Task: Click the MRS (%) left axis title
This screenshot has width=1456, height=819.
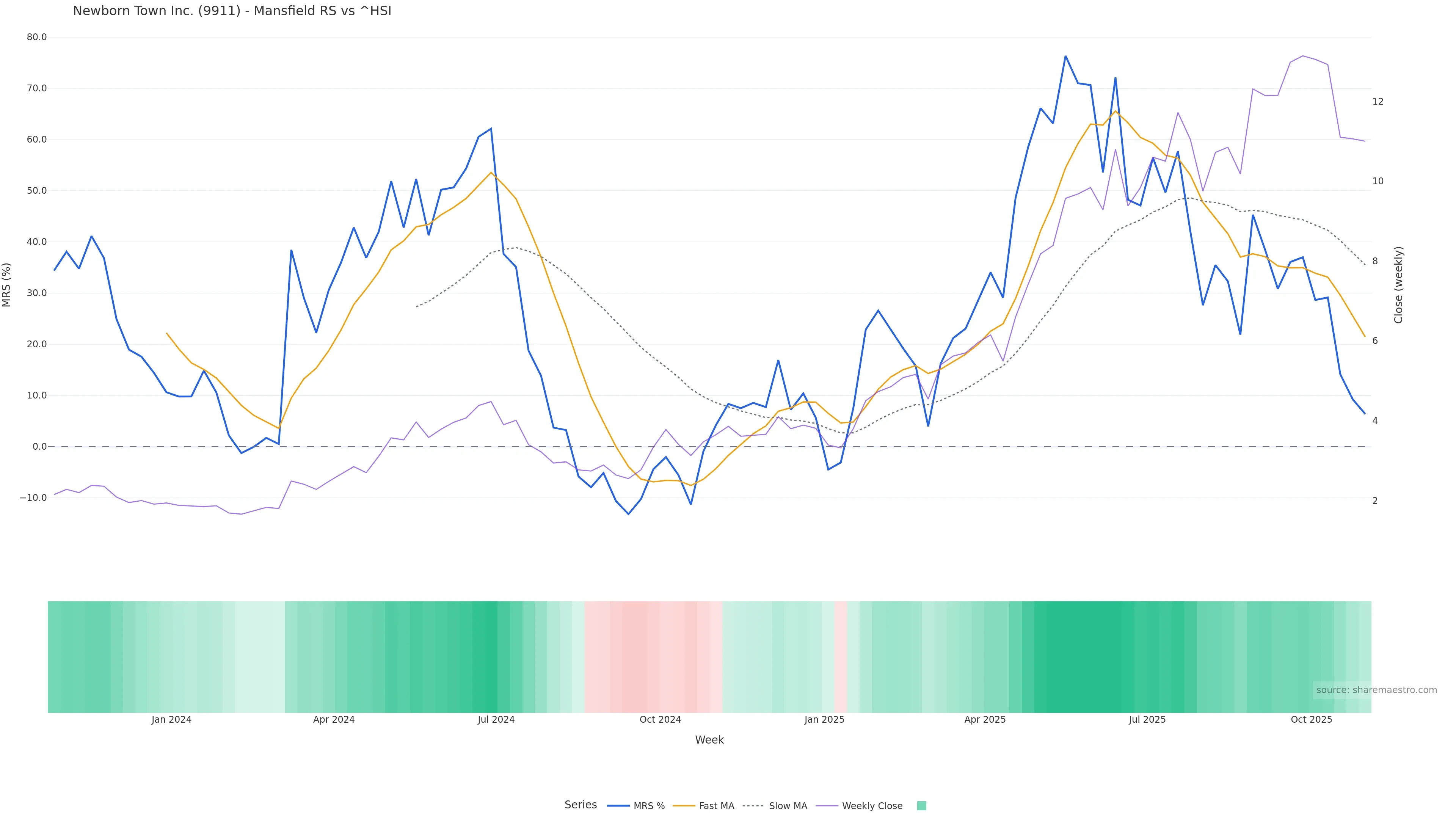Action: coord(7,285)
